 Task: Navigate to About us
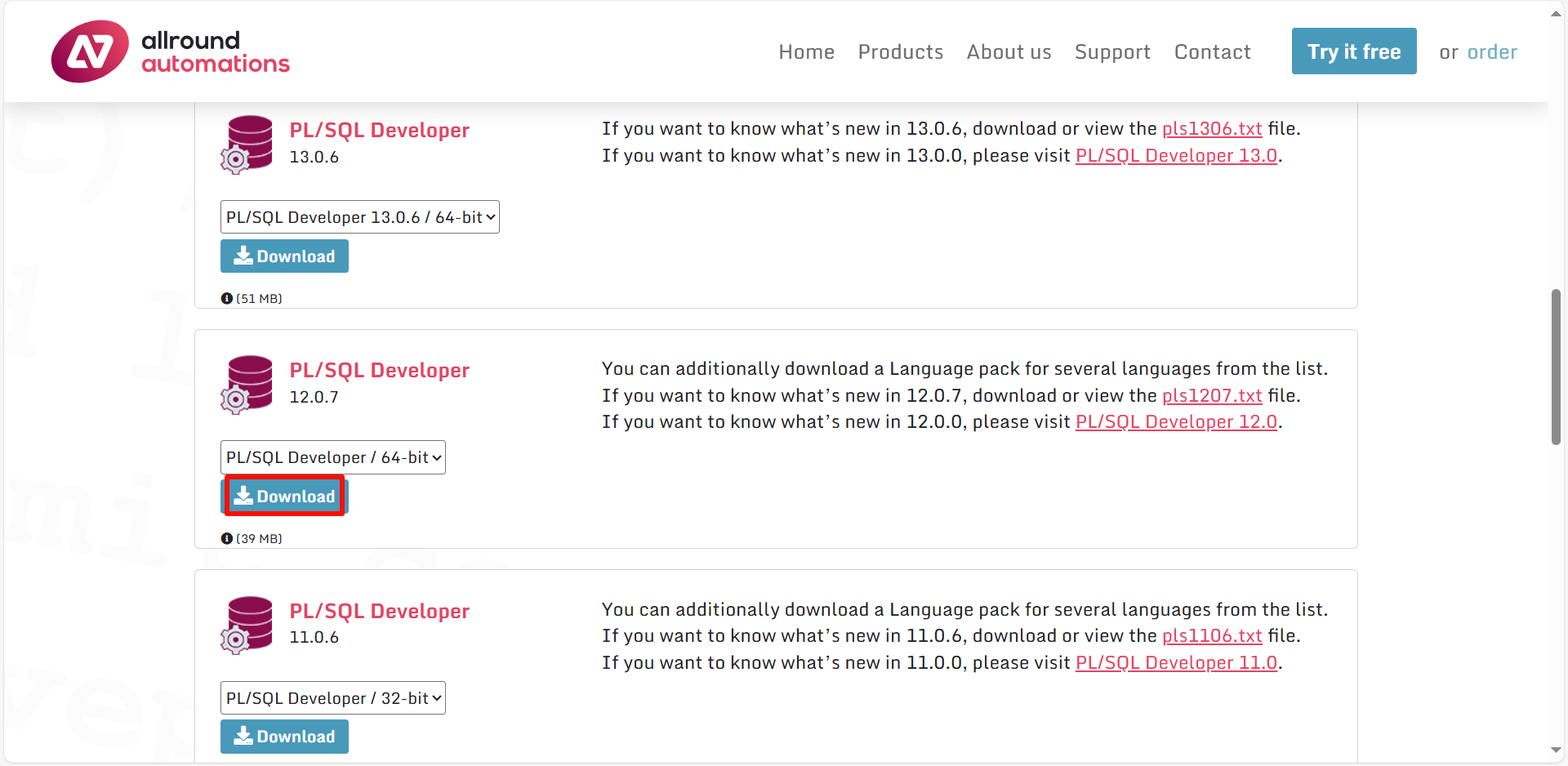pyautogui.click(x=1009, y=52)
